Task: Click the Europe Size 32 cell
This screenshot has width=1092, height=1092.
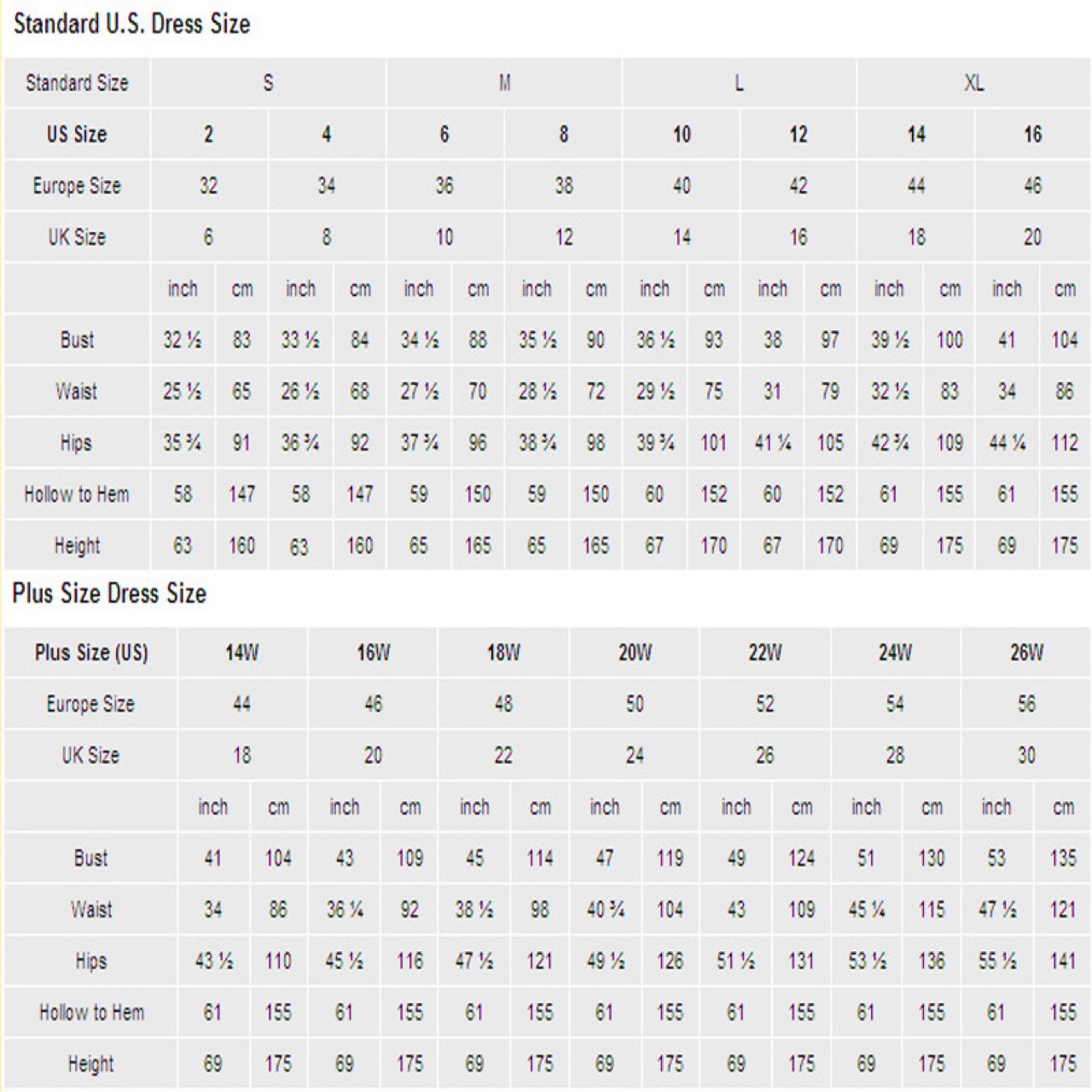Action: click(x=208, y=185)
